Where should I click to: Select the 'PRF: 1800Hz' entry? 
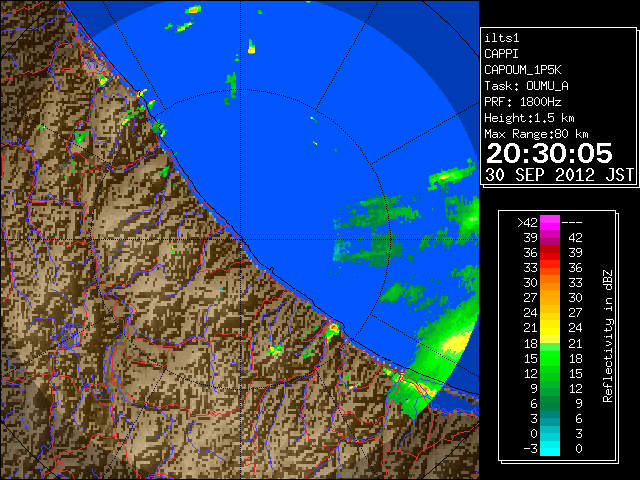523,102
